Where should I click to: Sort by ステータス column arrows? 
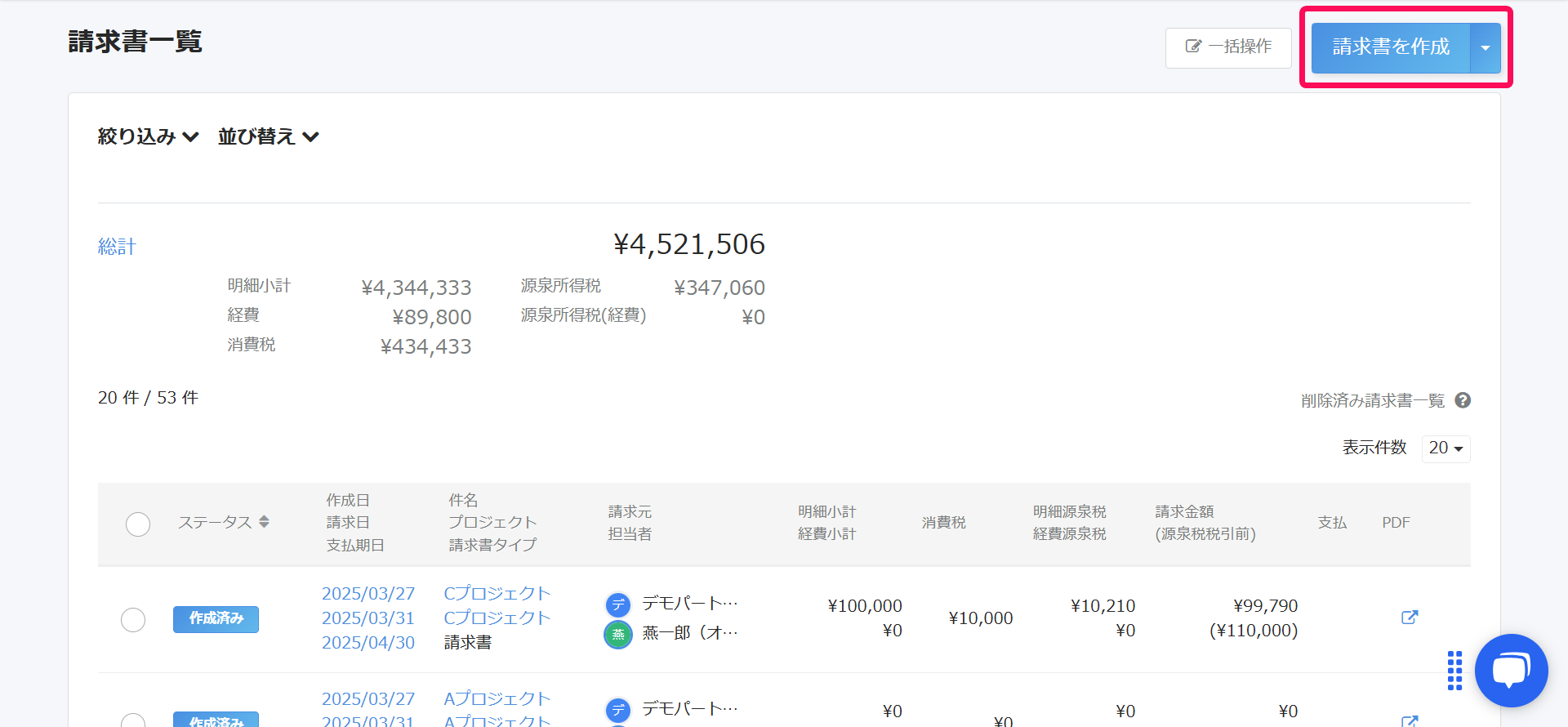point(264,522)
